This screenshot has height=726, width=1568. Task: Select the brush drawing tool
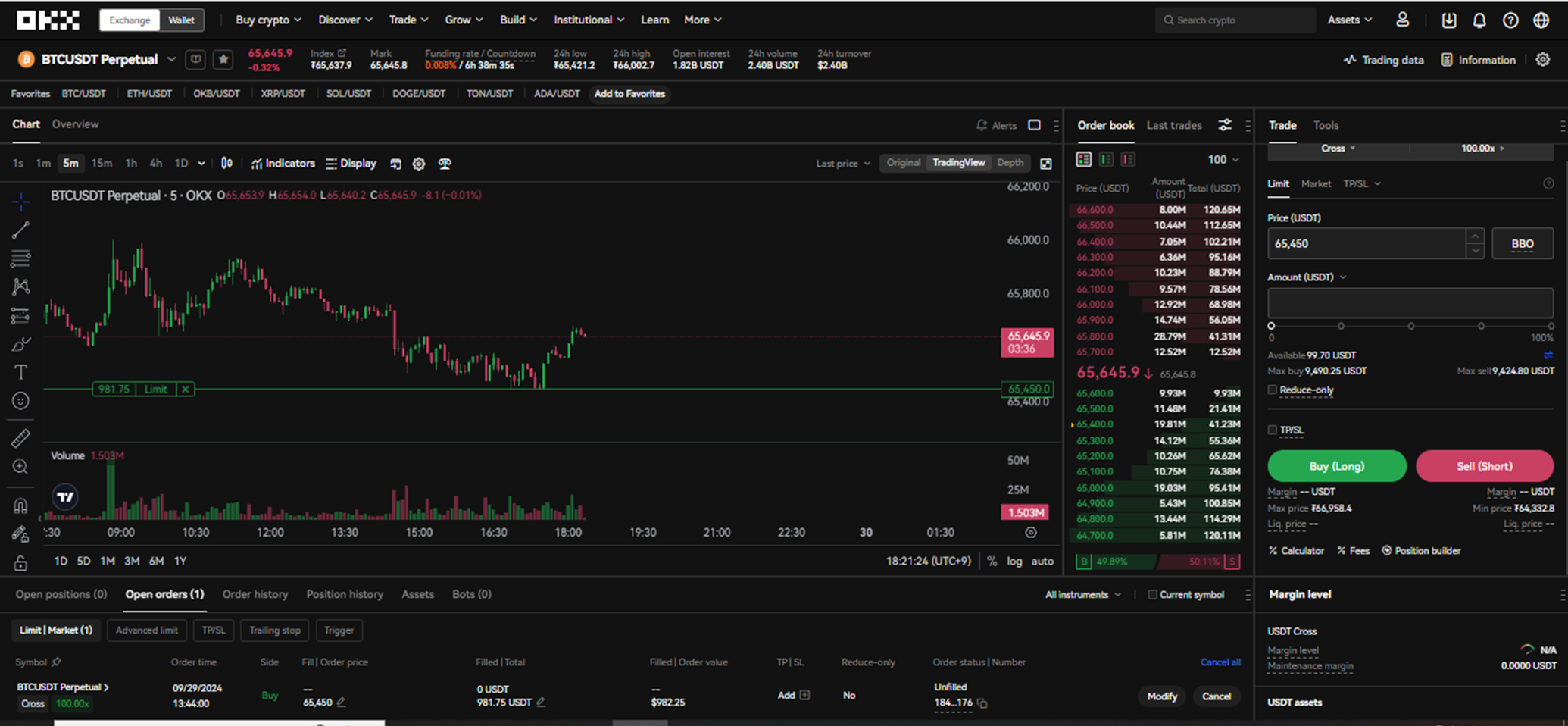20,344
